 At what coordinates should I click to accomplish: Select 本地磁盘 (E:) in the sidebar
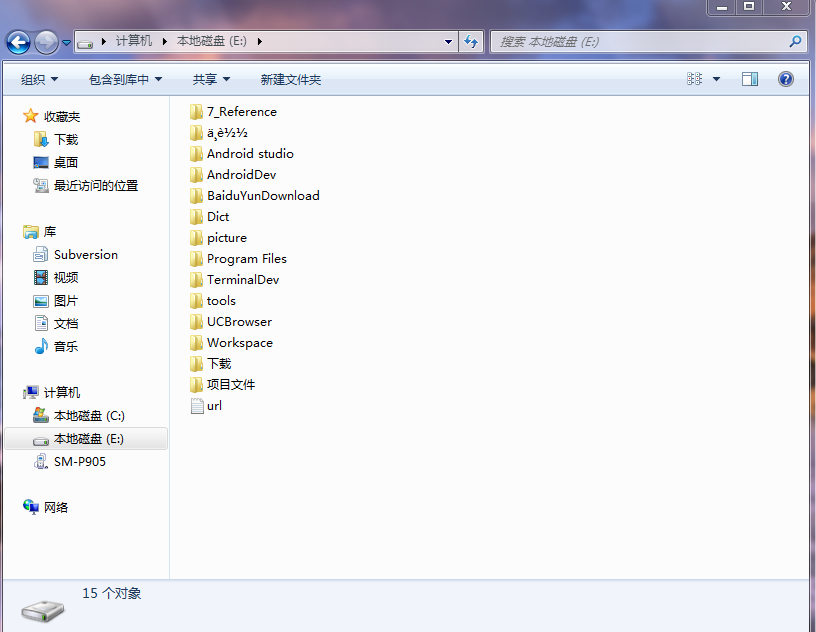[86, 439]
